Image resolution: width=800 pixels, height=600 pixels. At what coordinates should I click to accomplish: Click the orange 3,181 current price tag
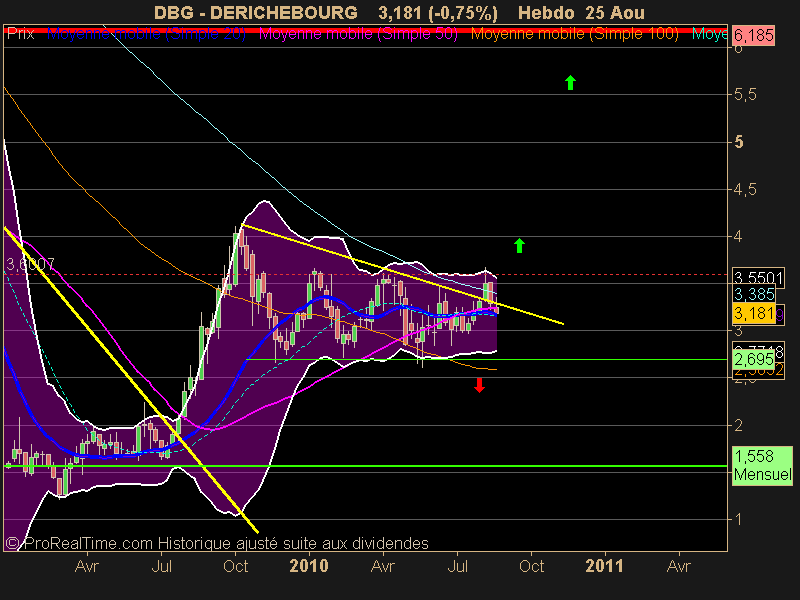point(754,313)
